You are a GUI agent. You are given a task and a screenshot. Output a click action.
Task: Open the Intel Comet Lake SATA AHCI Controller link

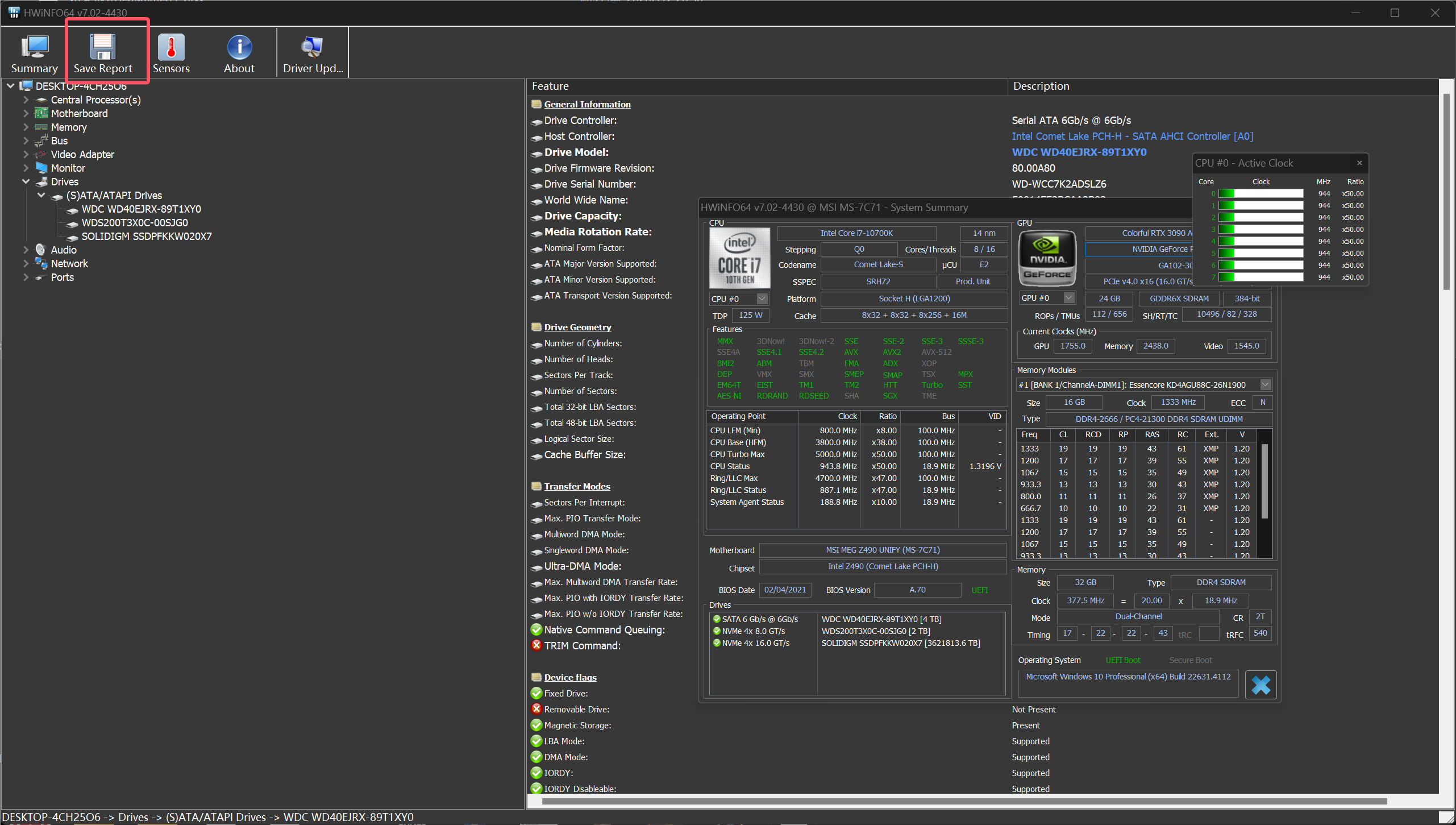coord(1132,136)
